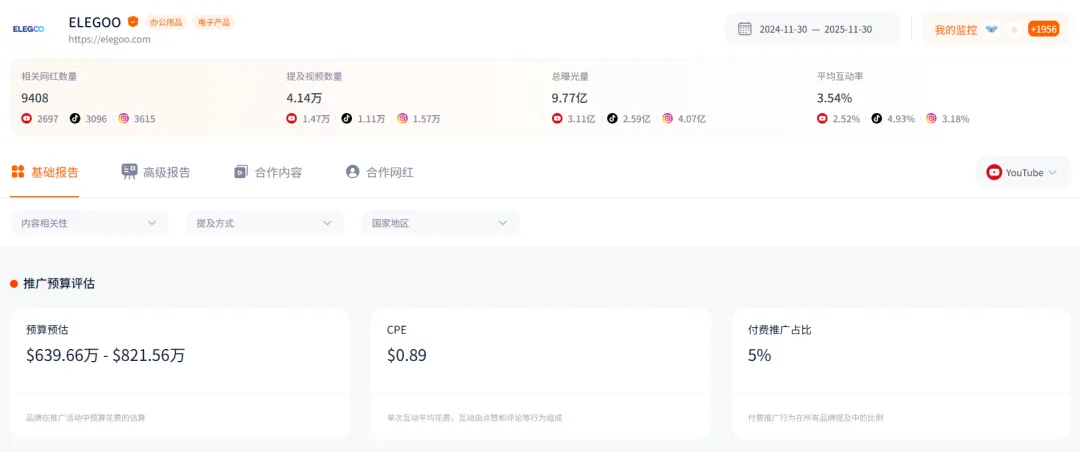Click the YouTube logo in platform selector

coord(994,173)
